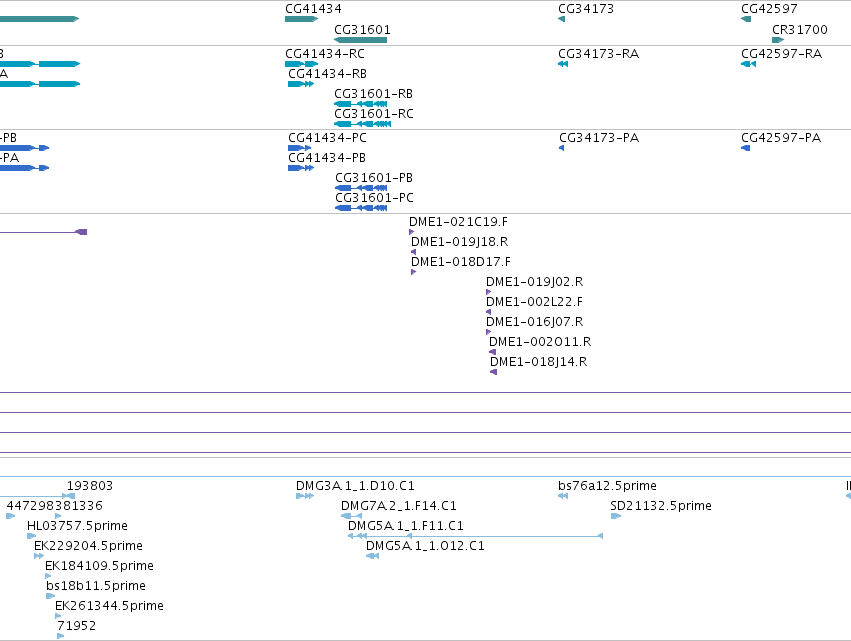Click the DME1-002O11.R label
851x641 pixels.
[x=539, y=342]
